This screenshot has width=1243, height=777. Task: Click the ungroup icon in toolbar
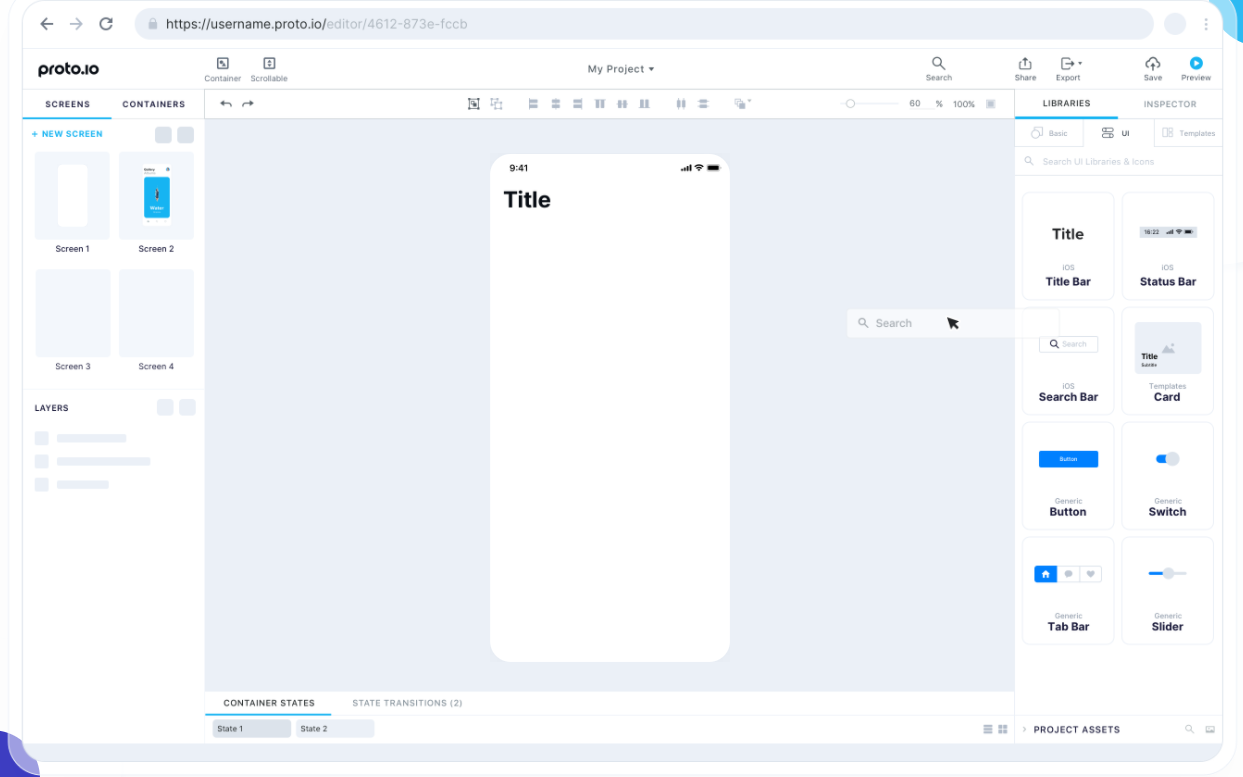496,104
